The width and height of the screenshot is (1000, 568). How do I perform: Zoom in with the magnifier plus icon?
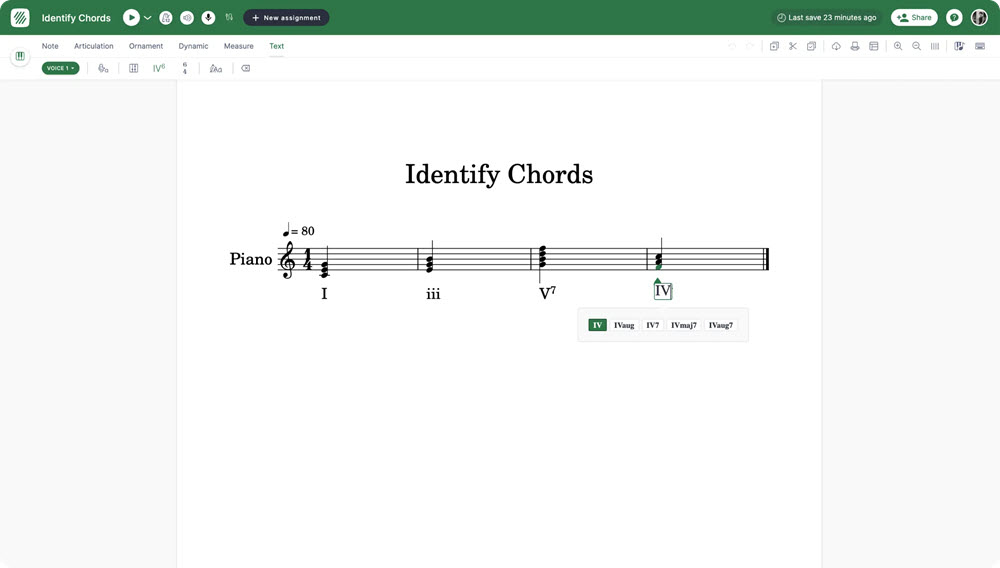(898, 46)
